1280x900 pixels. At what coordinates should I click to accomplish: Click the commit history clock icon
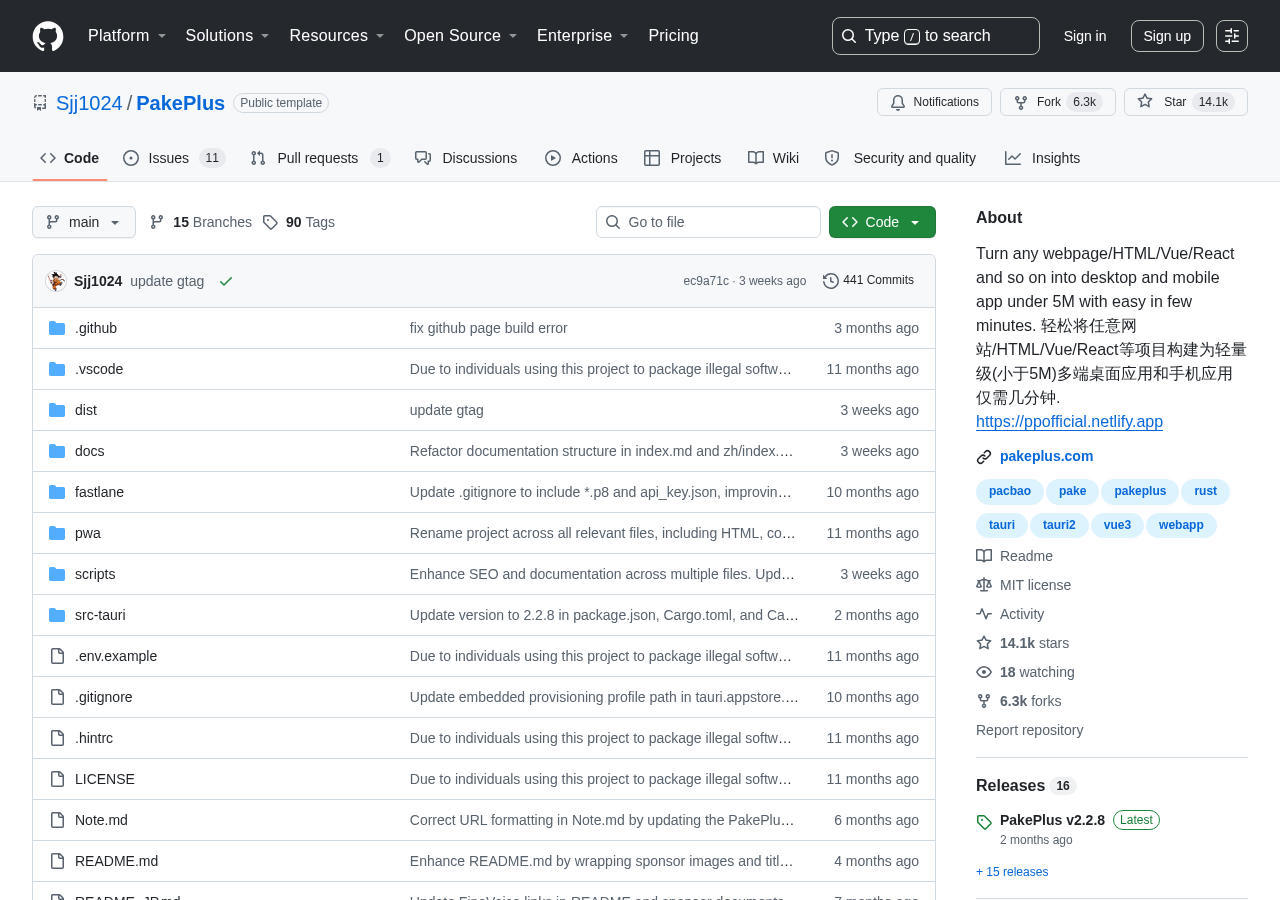point(831,281)
